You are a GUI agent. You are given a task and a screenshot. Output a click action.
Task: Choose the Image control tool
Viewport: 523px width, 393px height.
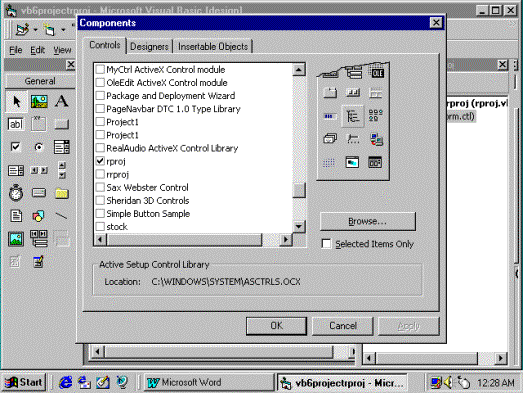[x=16, y=239]
